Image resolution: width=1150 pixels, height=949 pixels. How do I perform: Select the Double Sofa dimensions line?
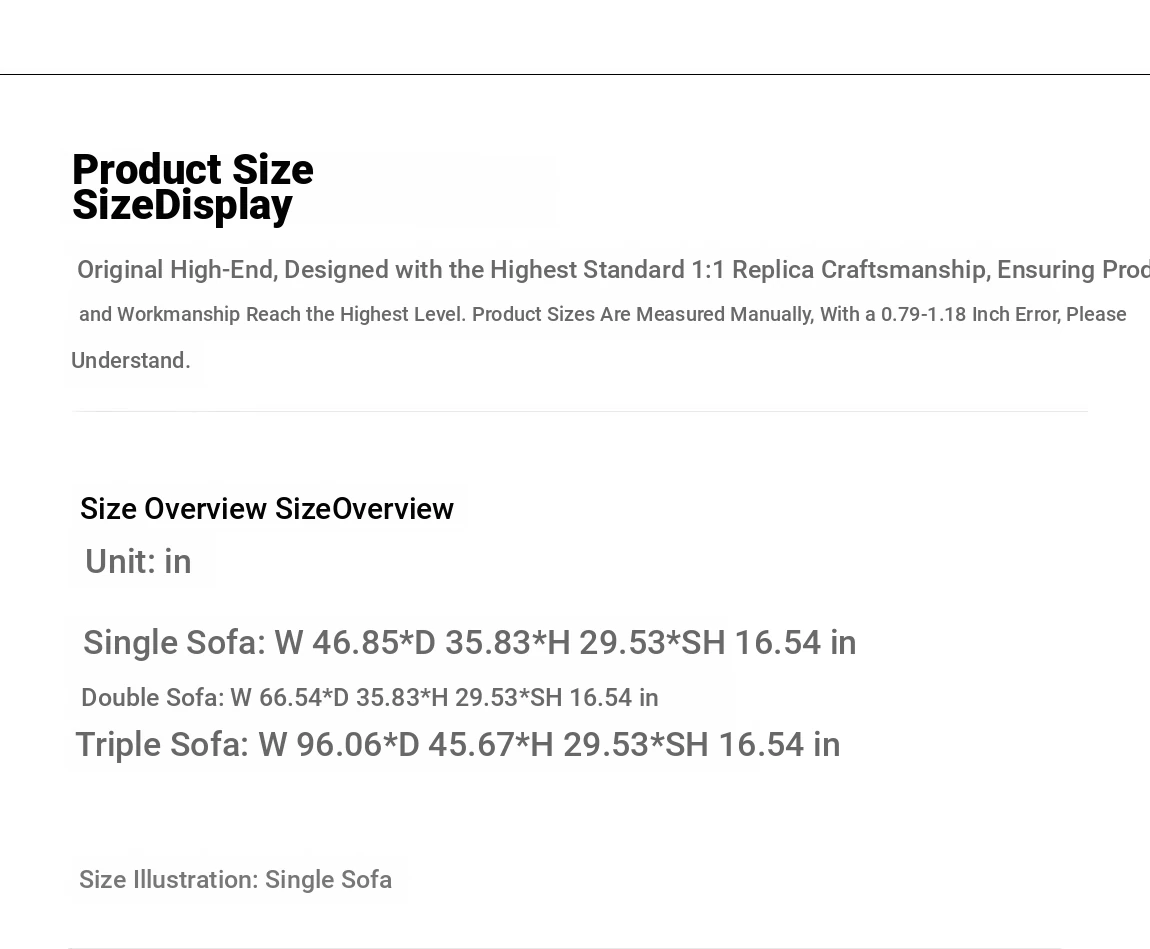[370, 697]
